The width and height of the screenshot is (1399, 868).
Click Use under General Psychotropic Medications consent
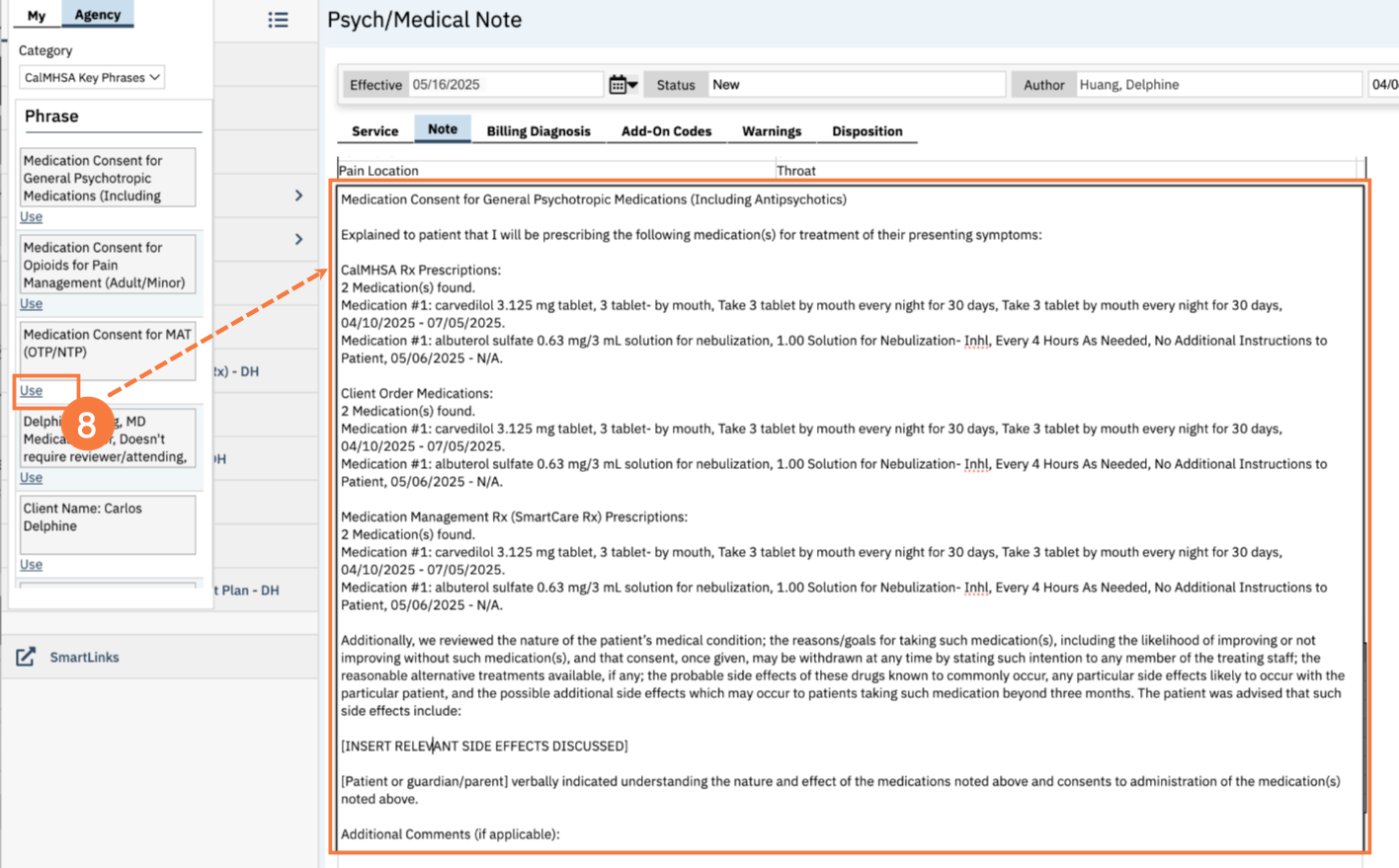[32, 217]
